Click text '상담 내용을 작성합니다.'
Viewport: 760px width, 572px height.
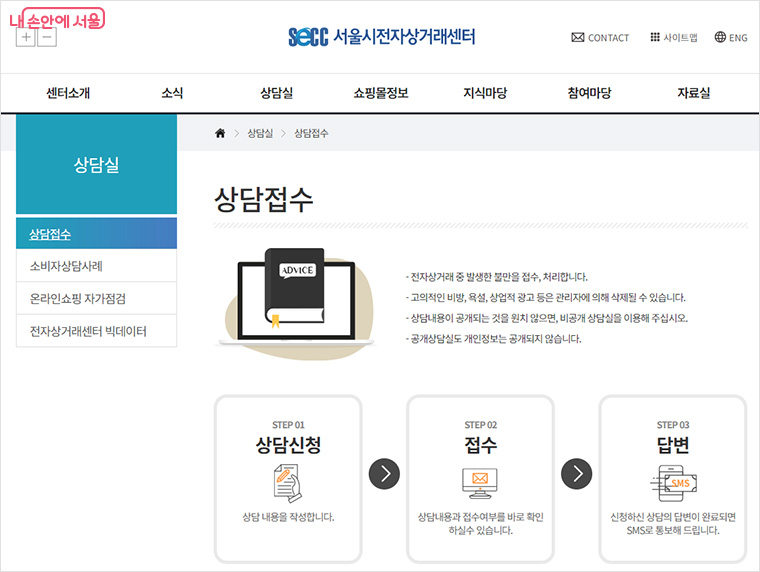pos(288,517)
